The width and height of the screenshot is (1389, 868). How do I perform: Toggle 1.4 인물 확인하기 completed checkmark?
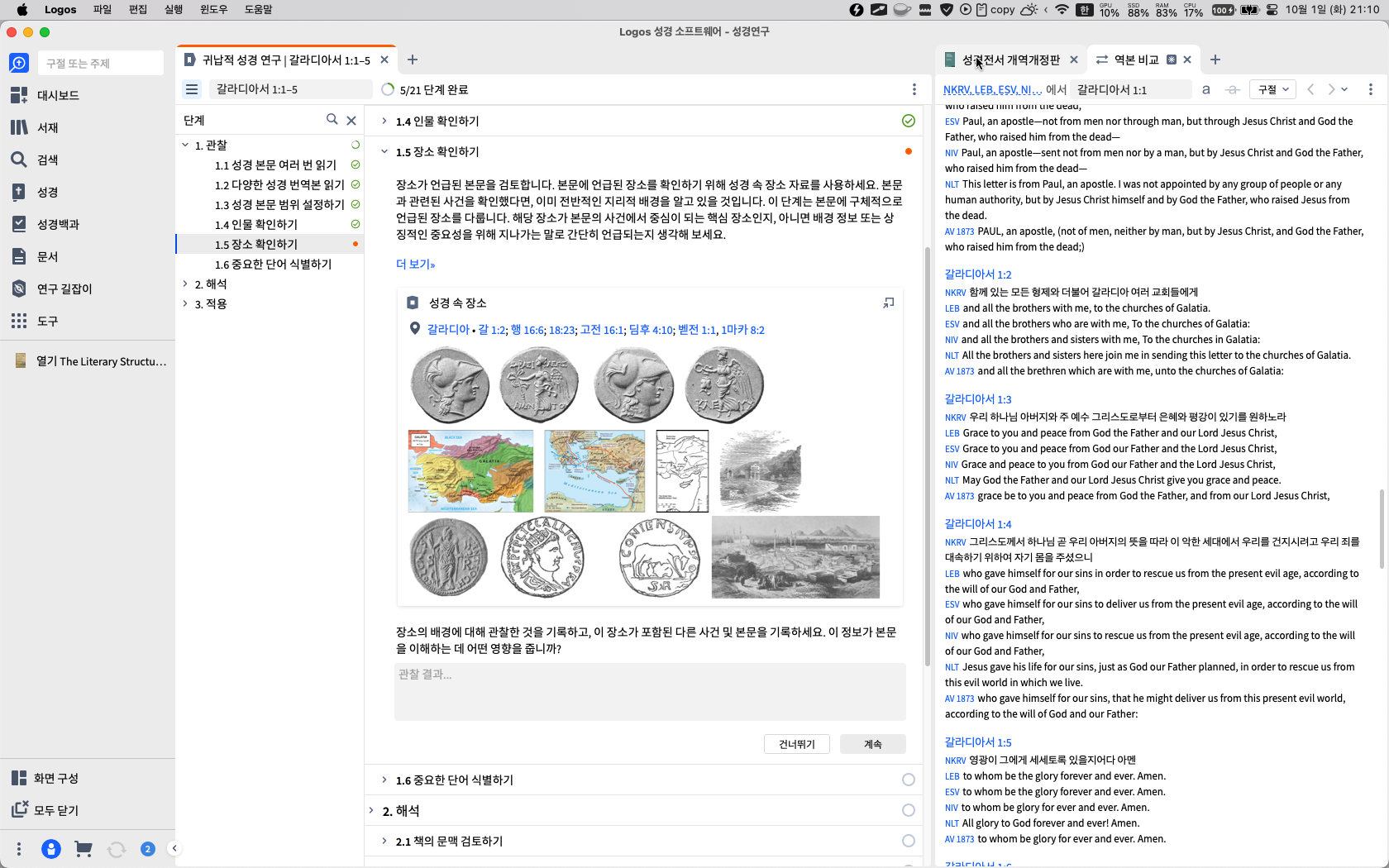tap(909, 121)
